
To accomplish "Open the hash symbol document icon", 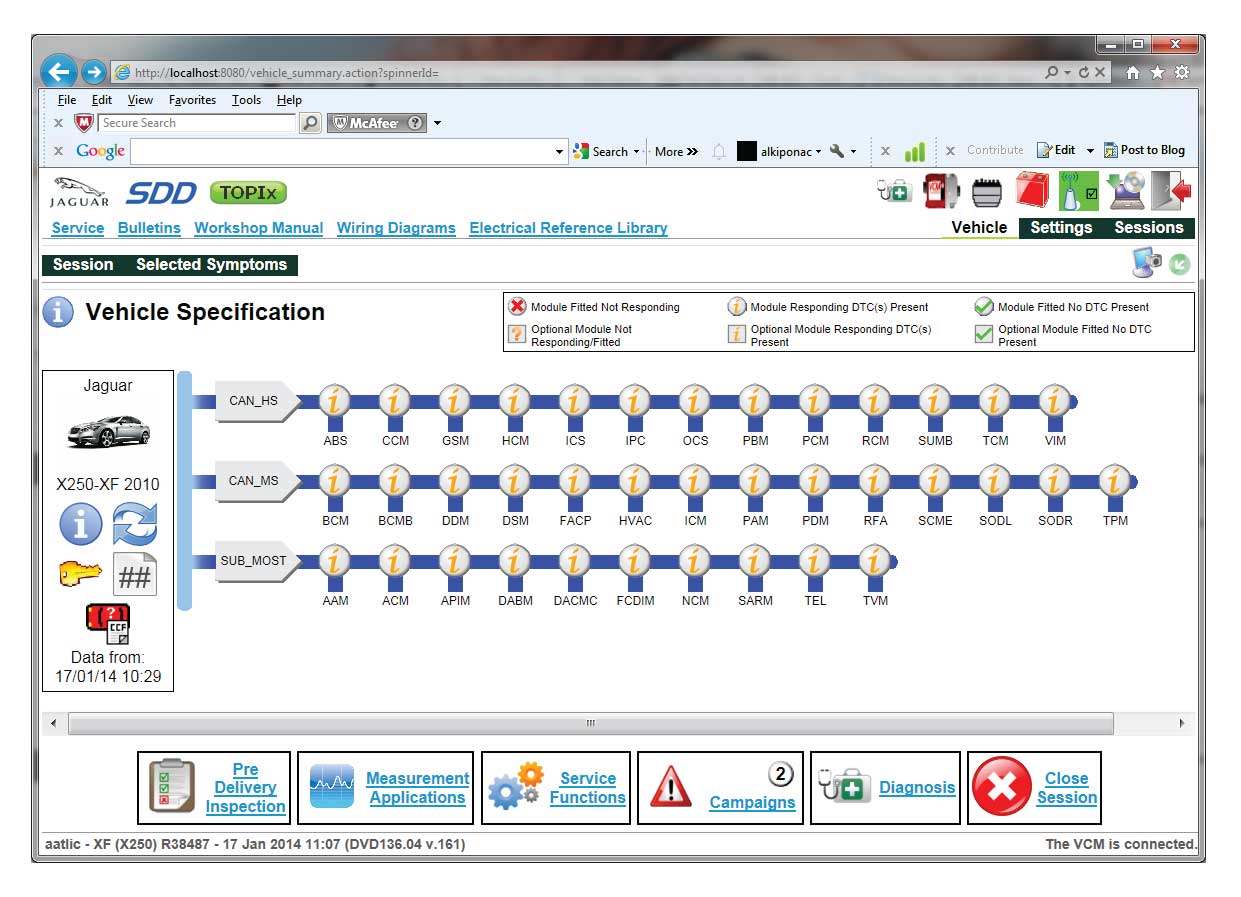I will pos(134,574).
